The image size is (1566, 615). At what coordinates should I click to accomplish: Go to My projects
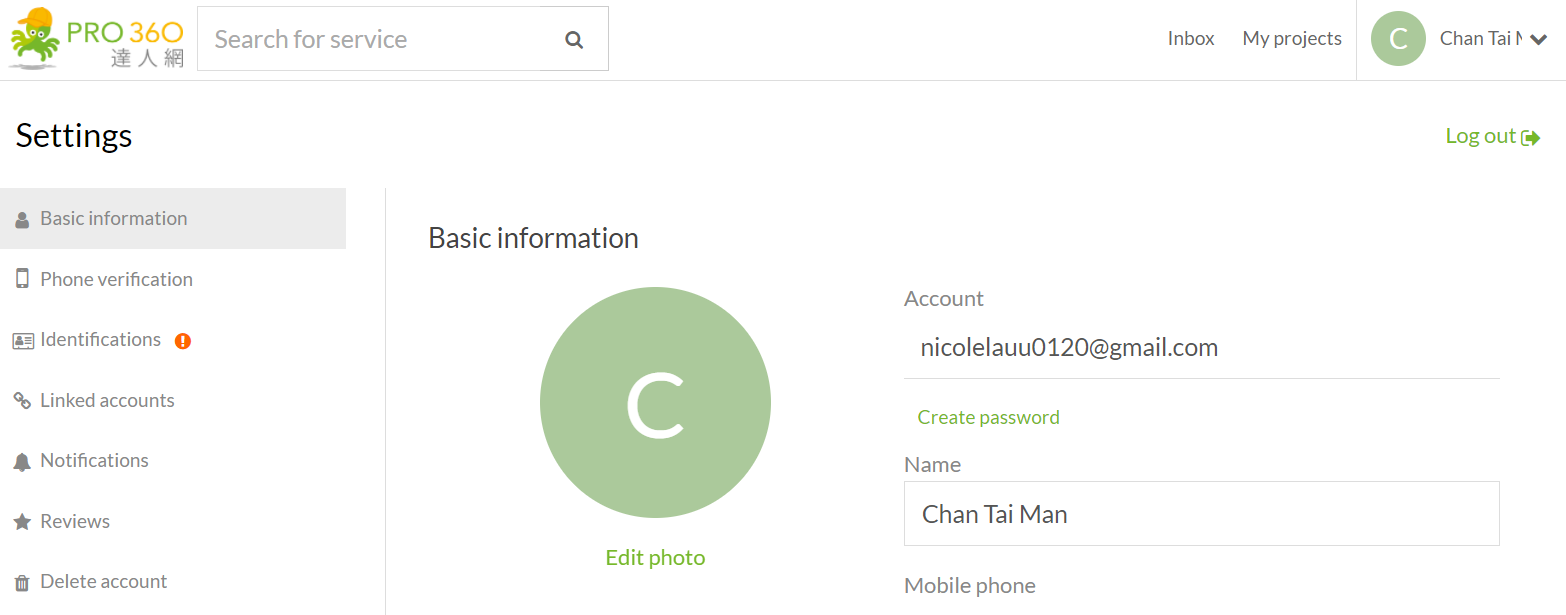pos(1291,39)
